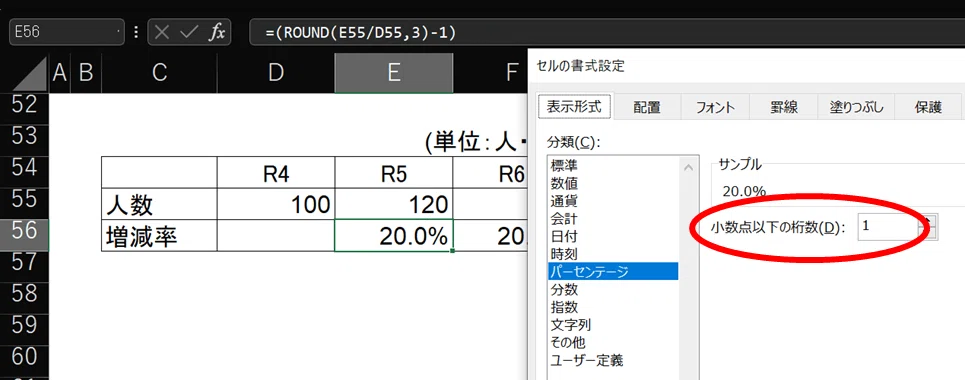Click the Select All corner triangle
The height and width of the screenshot is (380, 965).
[30, 73]
